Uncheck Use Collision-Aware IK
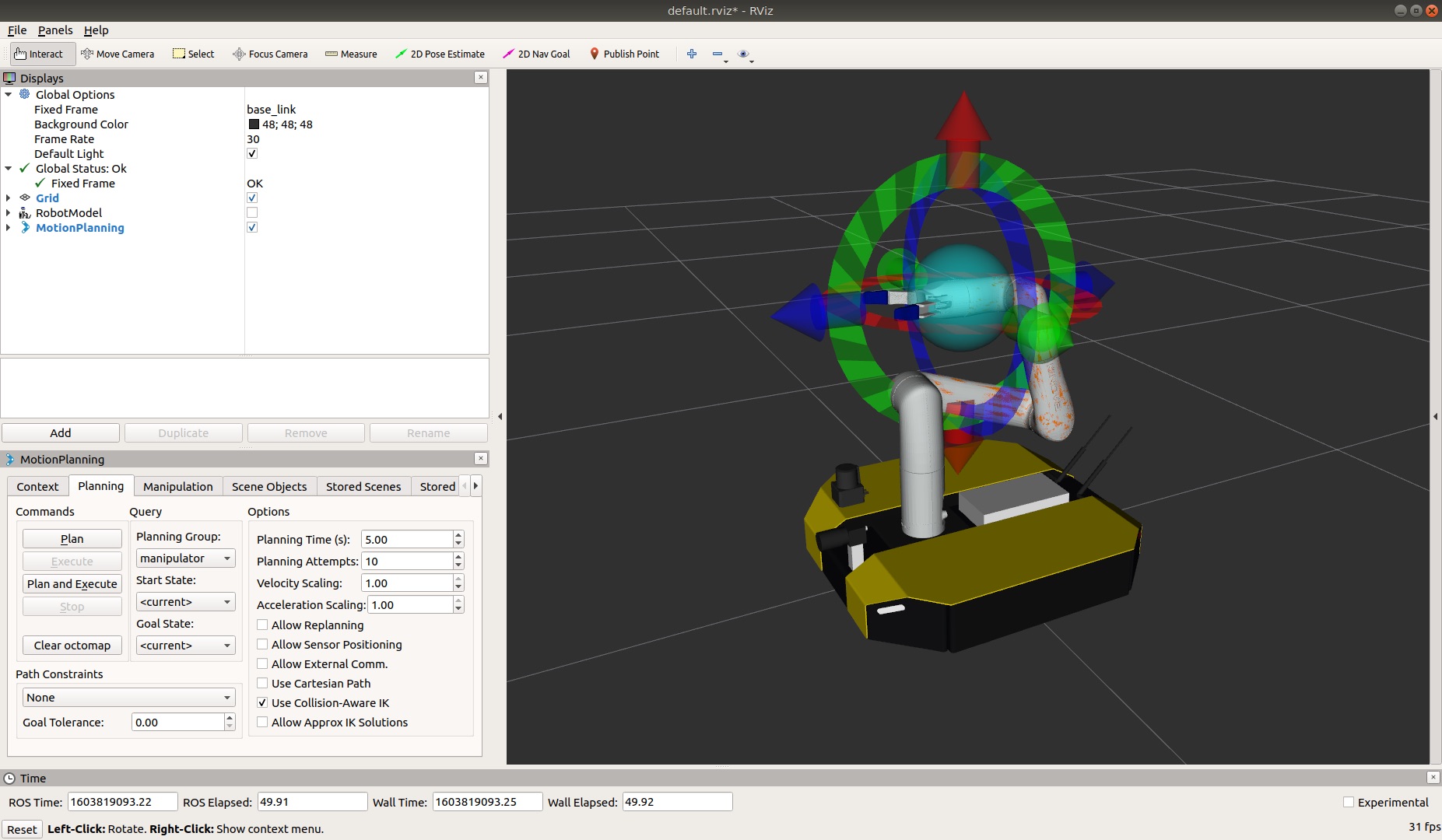Image resolution: width=1442 pixels, height=840 pixels. 262,703
